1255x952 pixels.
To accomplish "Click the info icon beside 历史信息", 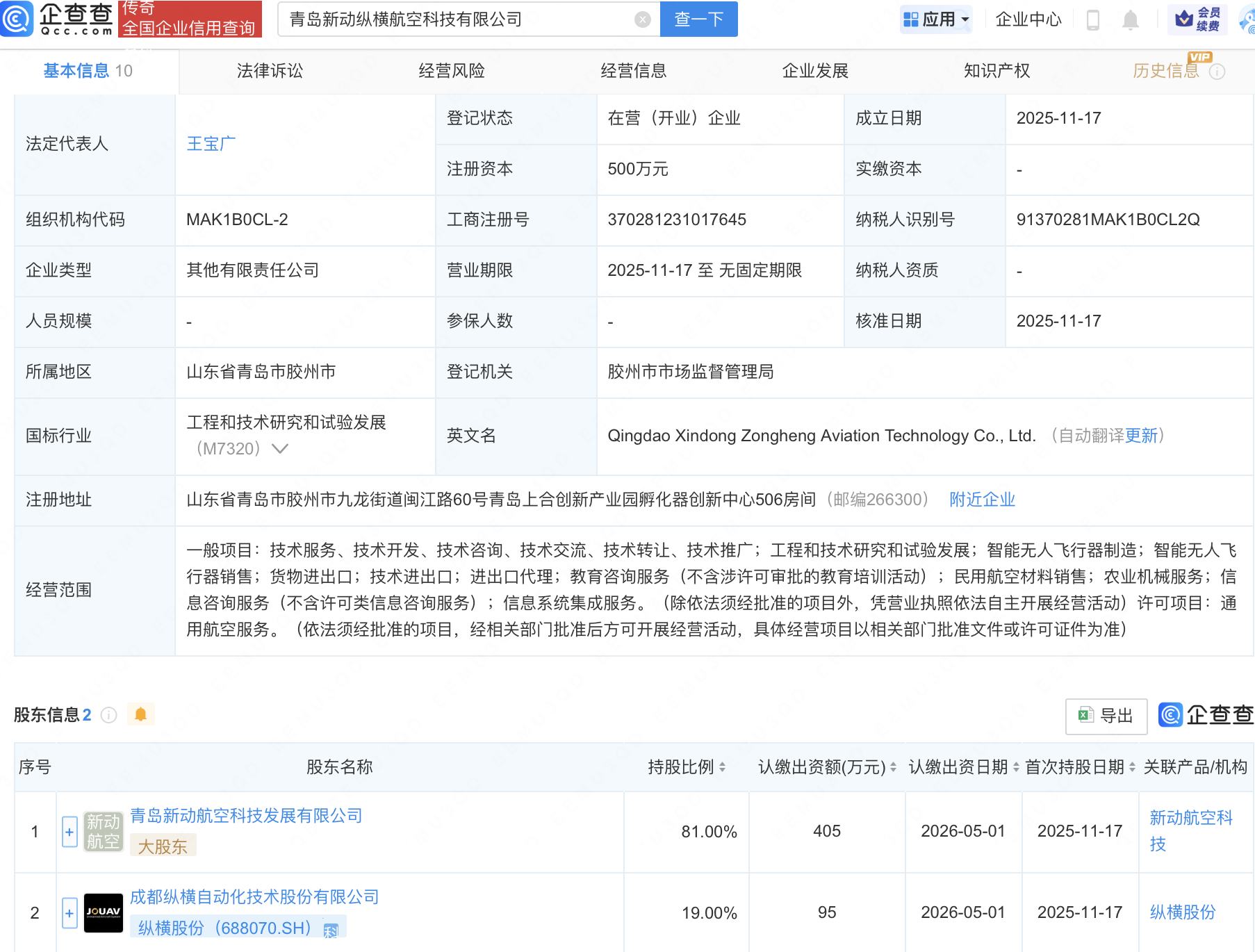I will tap(1217, 72).
